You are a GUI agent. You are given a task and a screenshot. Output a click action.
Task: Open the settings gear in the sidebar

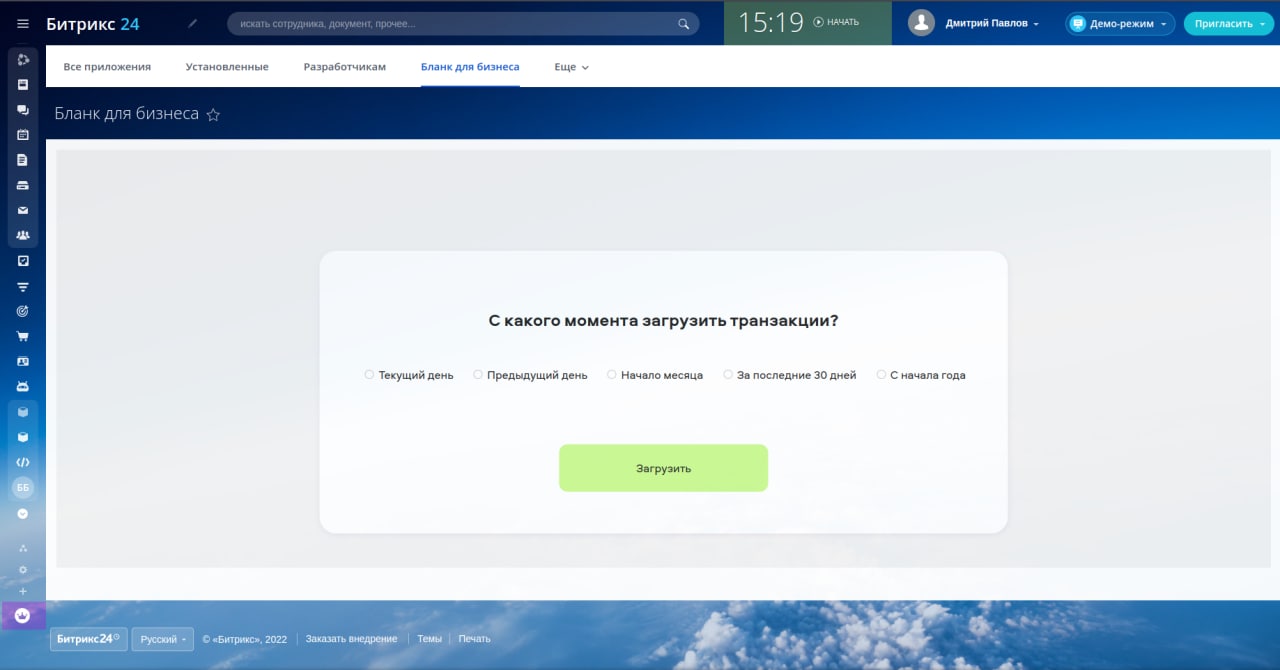[x=23, y=569]
